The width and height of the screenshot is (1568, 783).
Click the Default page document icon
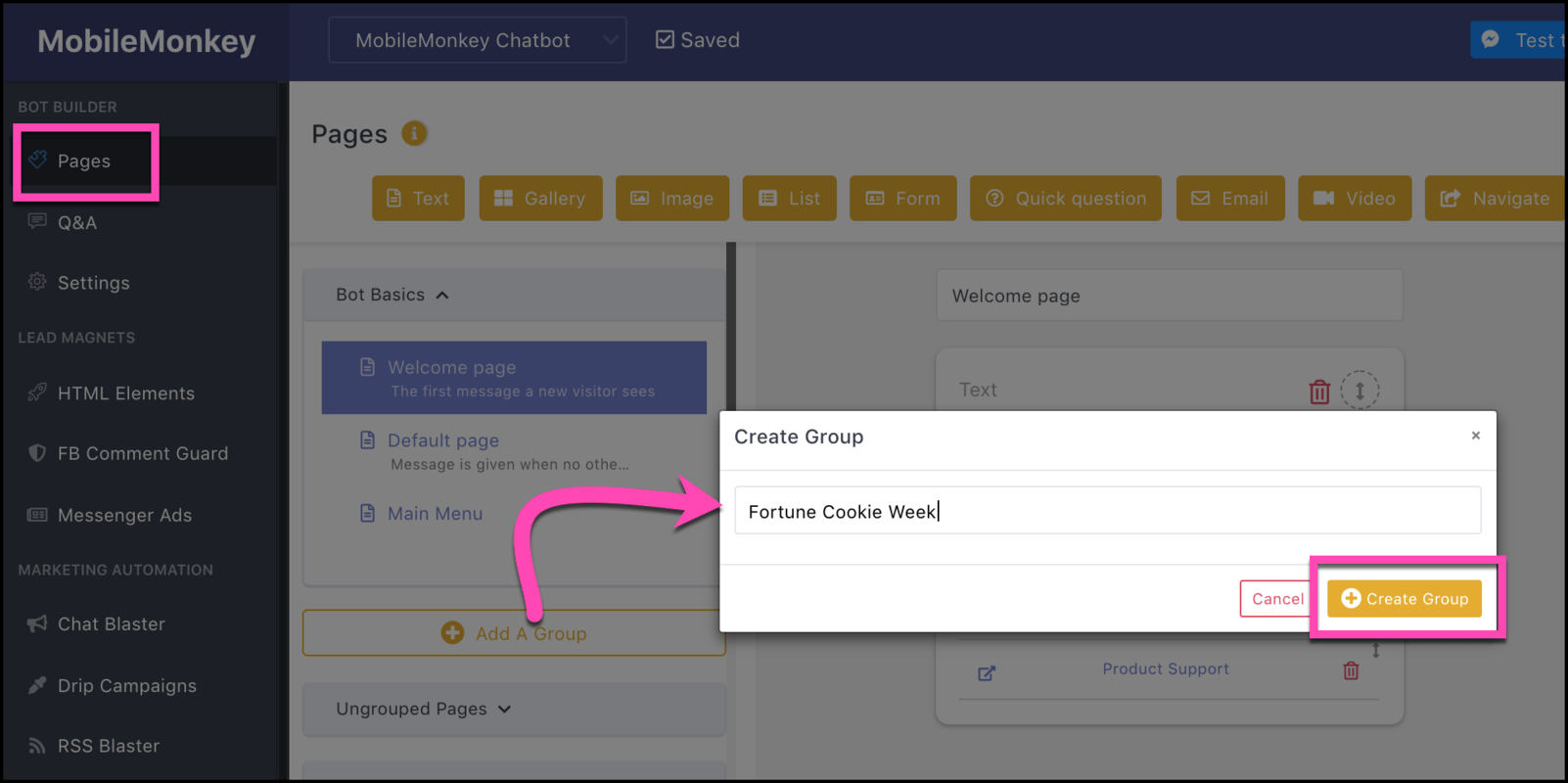368,440
